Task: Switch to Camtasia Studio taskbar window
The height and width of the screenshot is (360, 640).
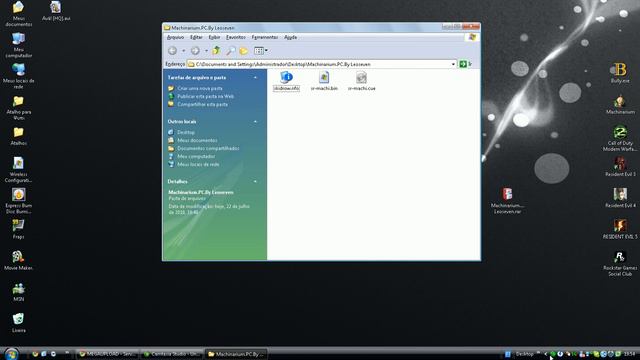Action: coord(172,354)
